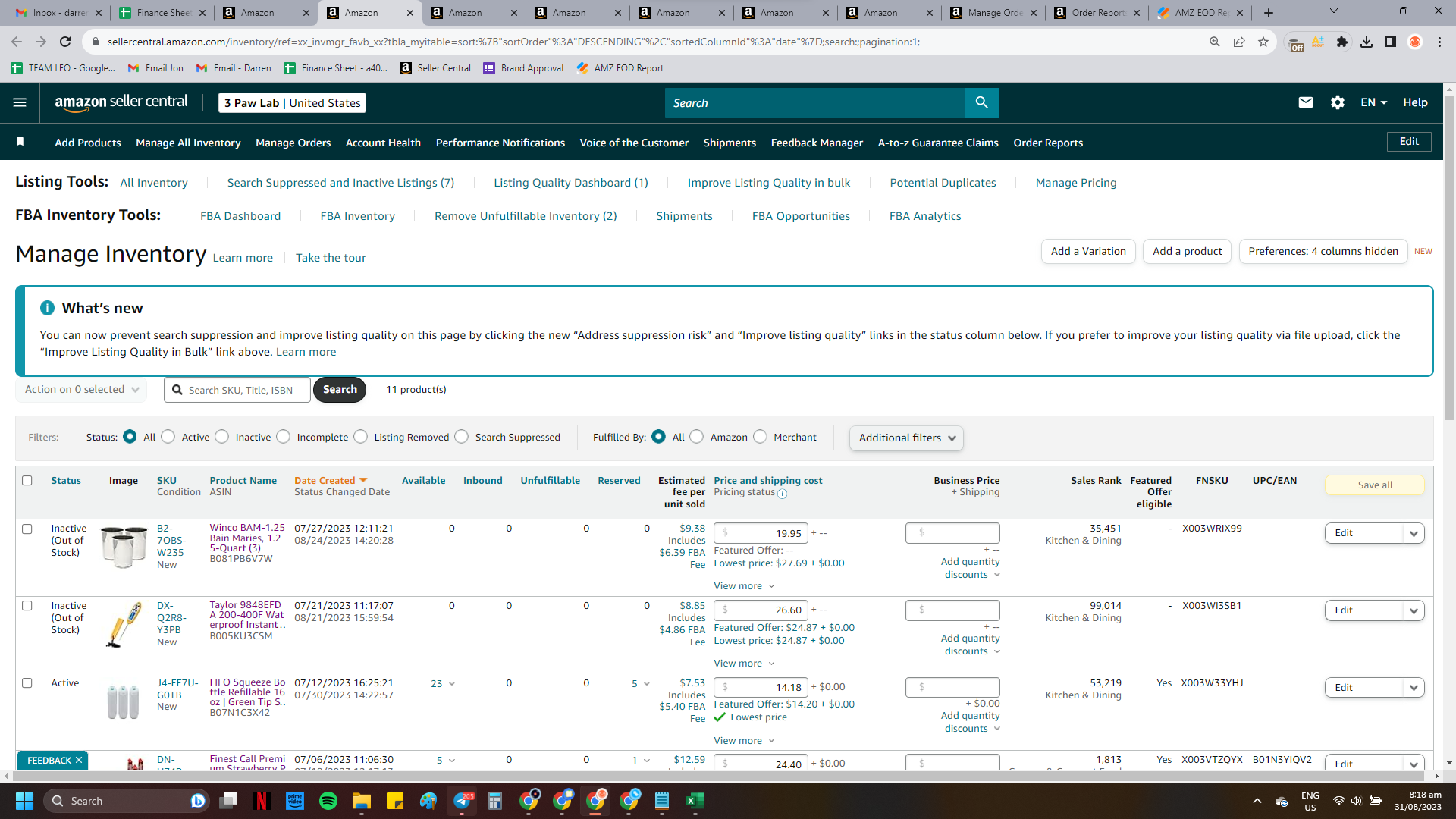Image resolution: width=1456 pixels, height=819 pixels.
Task: Open the Edit dropdown arrow for FIFO row
Action: click(x=1414, y=688)
